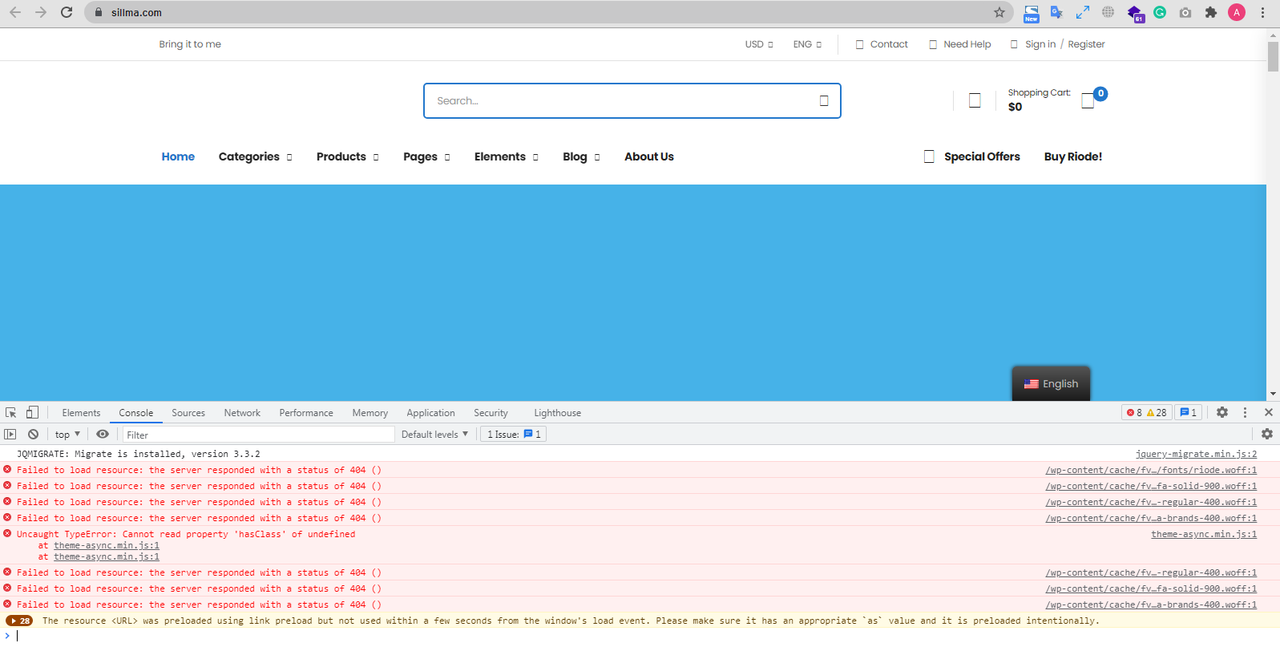
Task: Expand the Products menu
Action: pyautogui.click(x=347, y=157)
